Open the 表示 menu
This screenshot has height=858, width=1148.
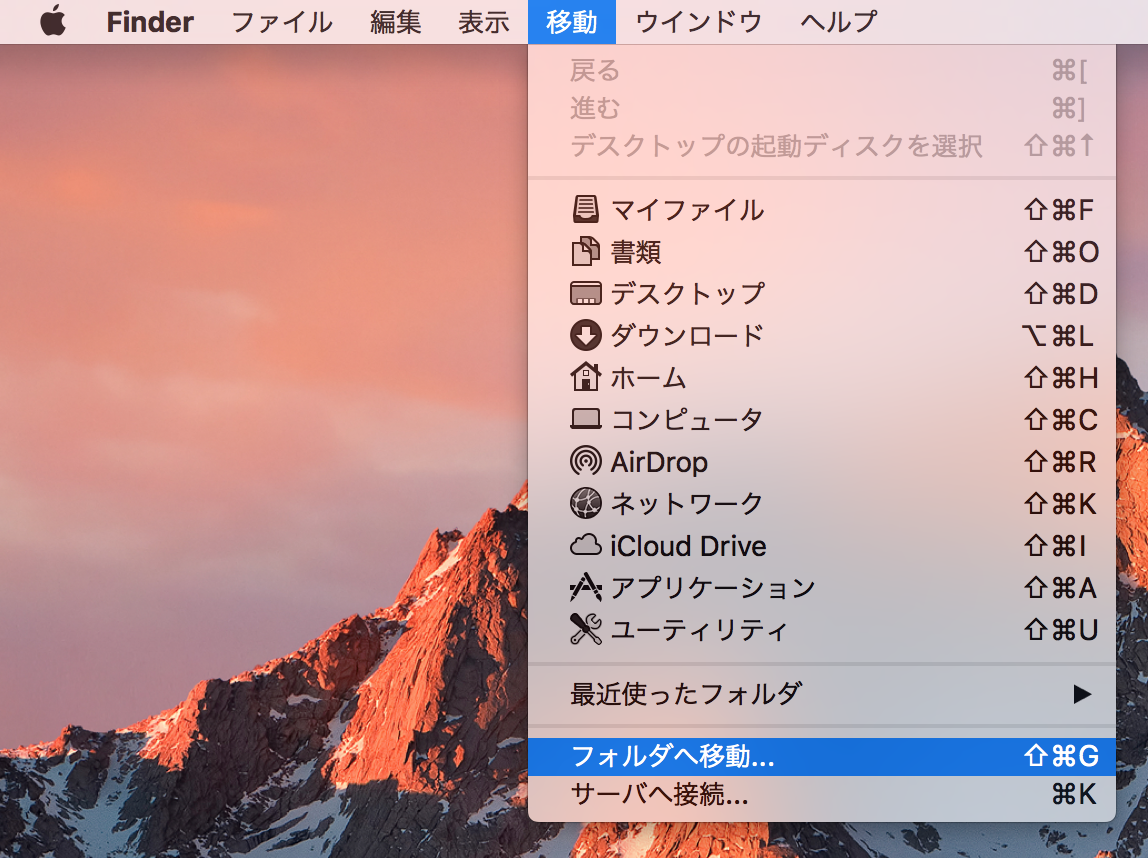[x=483, y=22]
